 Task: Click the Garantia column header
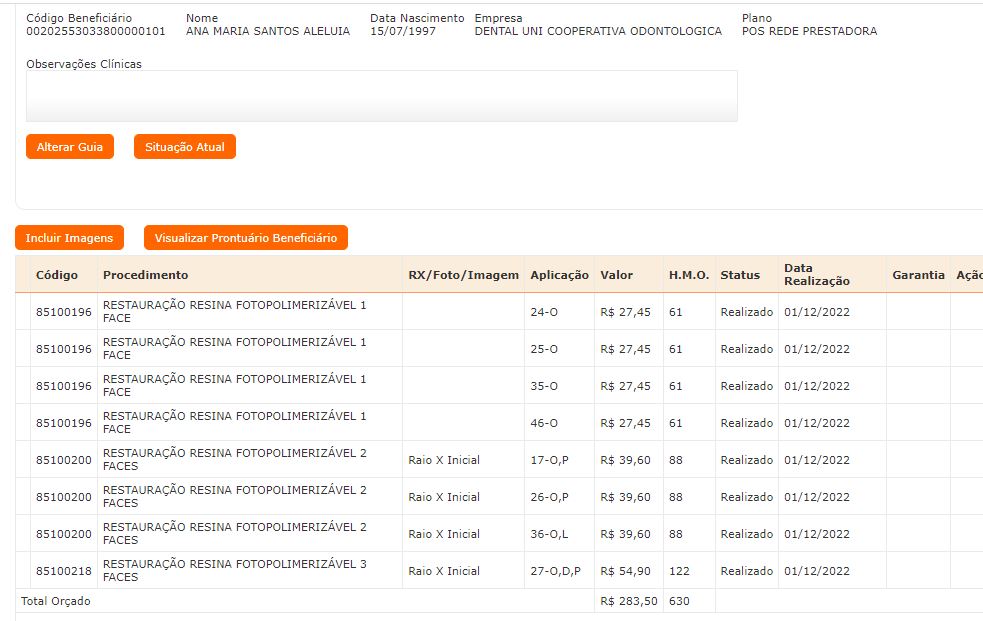point(918,275)
